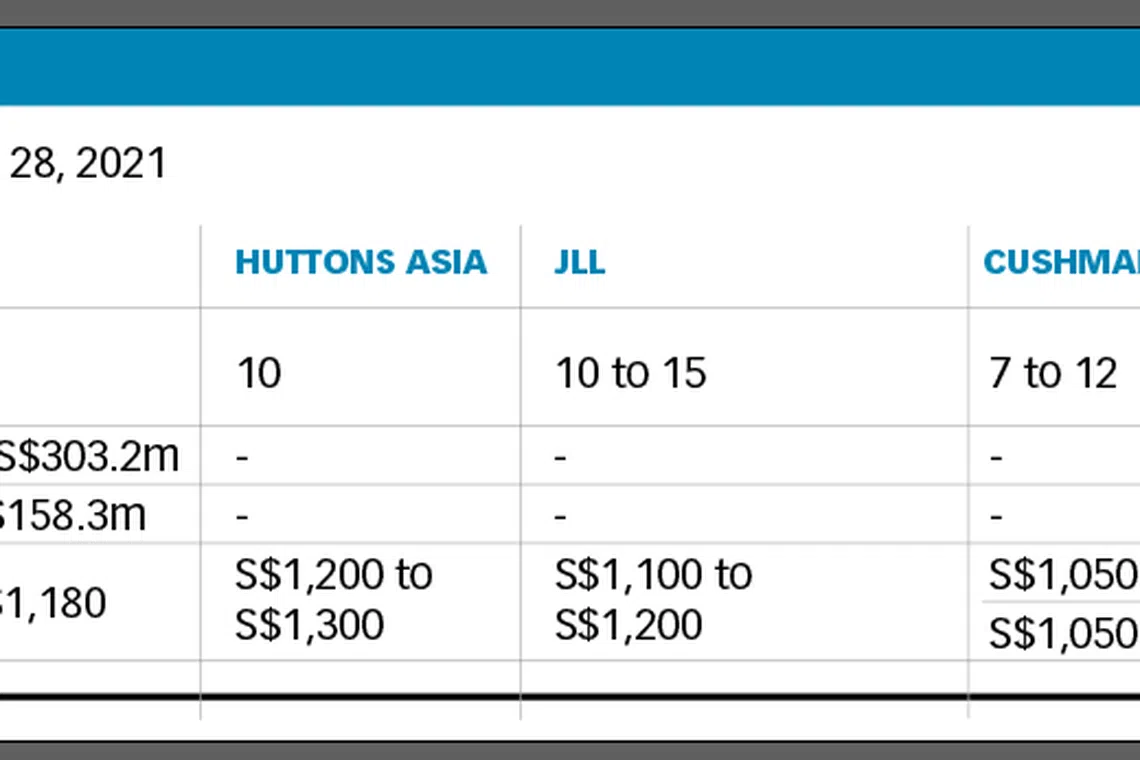Screen dimensions: 1140x760
Task: Select the S$303.2m value
Action: 88,456
